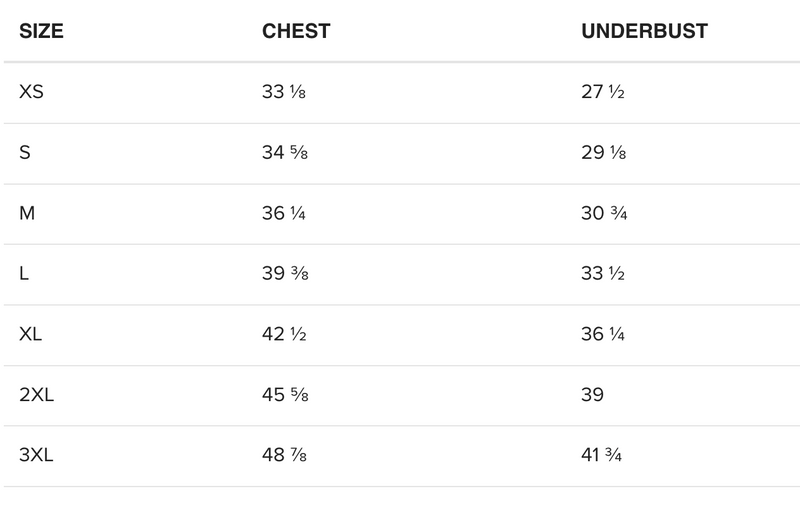
Task: Click the UNDERBUST column header
Action: (x=644, y=31)
